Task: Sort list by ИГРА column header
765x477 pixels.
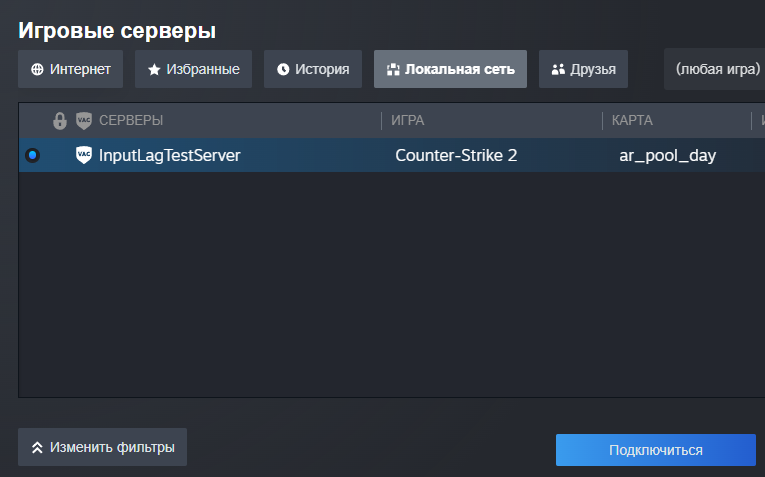Action: coord(407,120)
